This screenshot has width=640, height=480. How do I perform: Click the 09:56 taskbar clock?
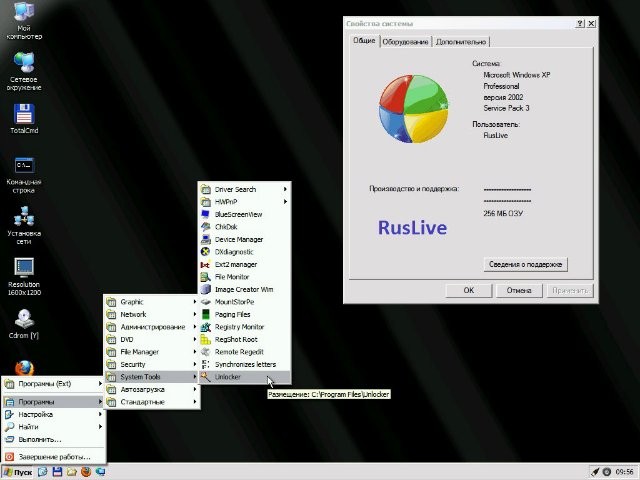click(x=624, y=472)
